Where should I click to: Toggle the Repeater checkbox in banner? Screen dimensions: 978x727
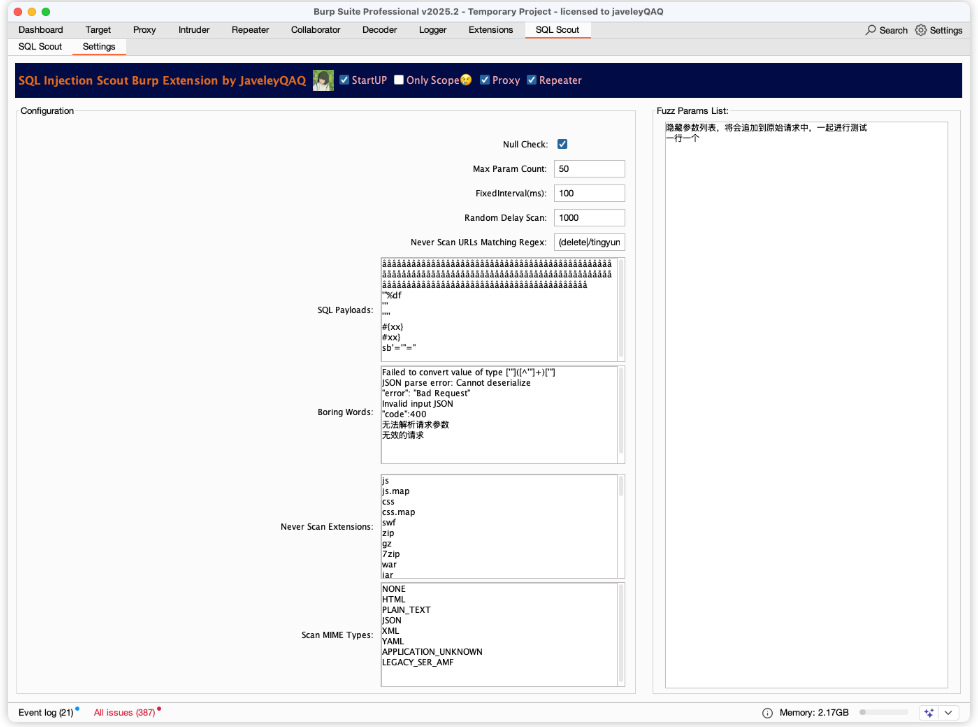531,80
